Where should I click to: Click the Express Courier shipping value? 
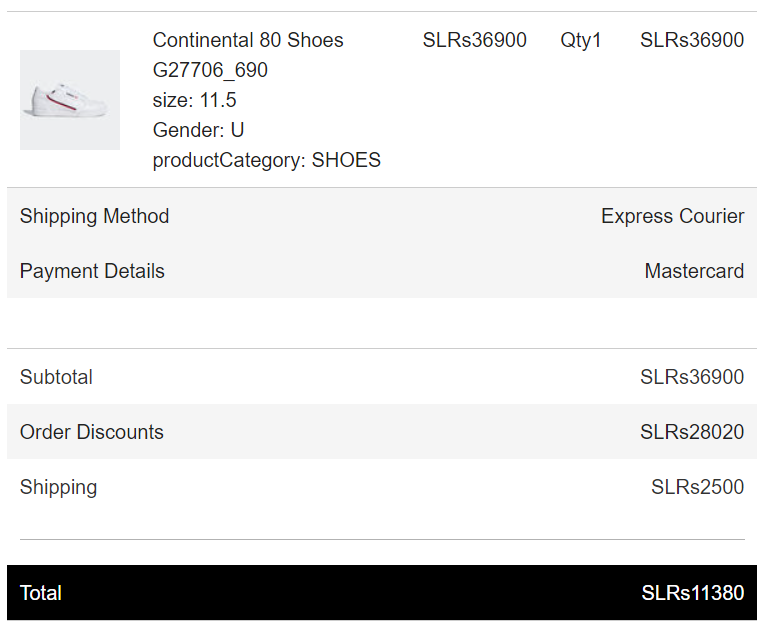click(673, 216)
